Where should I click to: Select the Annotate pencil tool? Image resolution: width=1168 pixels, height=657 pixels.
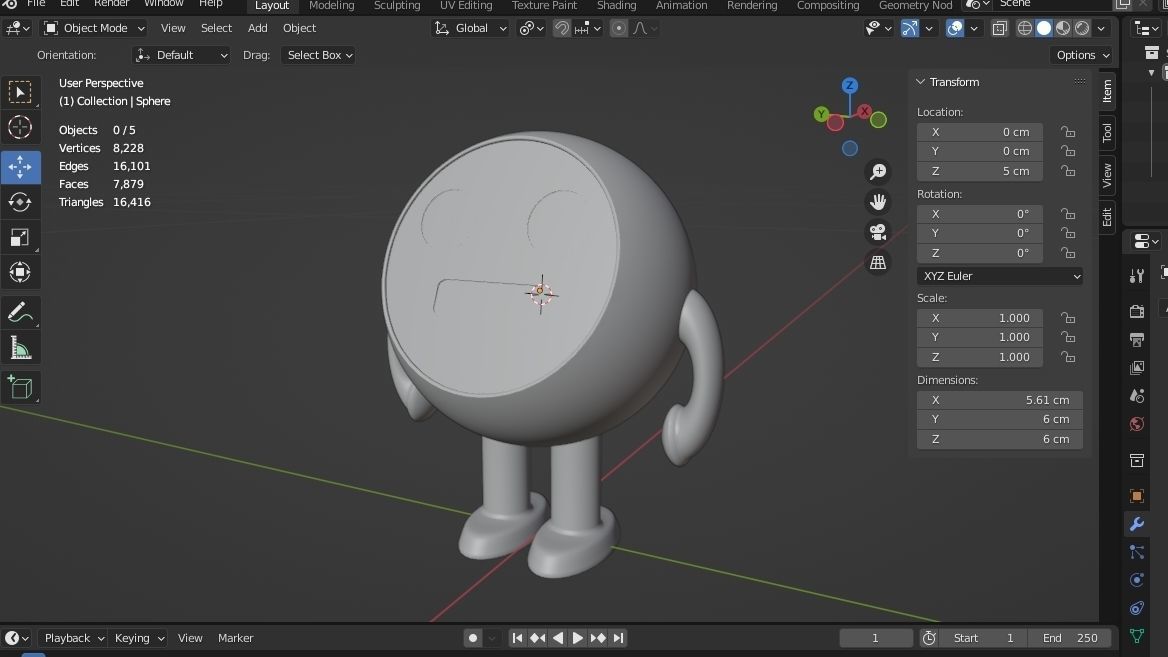pos(20,313)
